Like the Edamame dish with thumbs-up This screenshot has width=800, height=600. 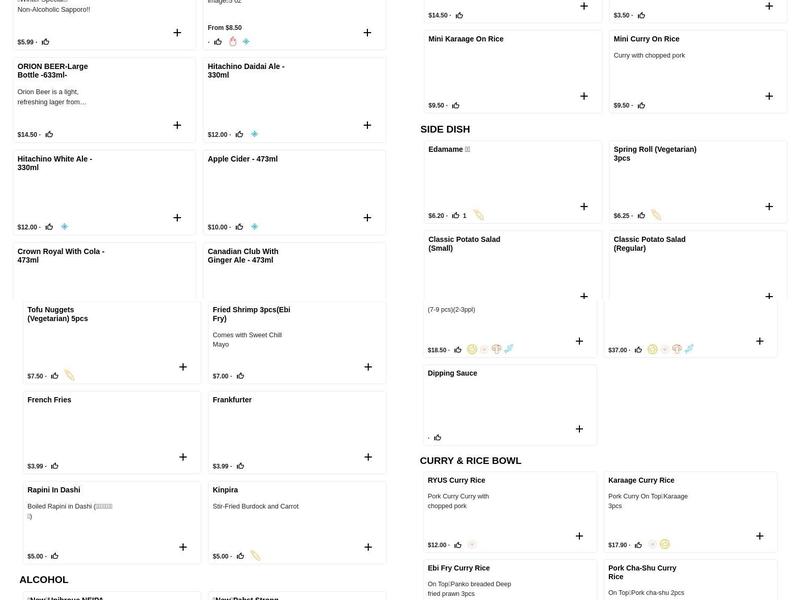coord(456,215)
